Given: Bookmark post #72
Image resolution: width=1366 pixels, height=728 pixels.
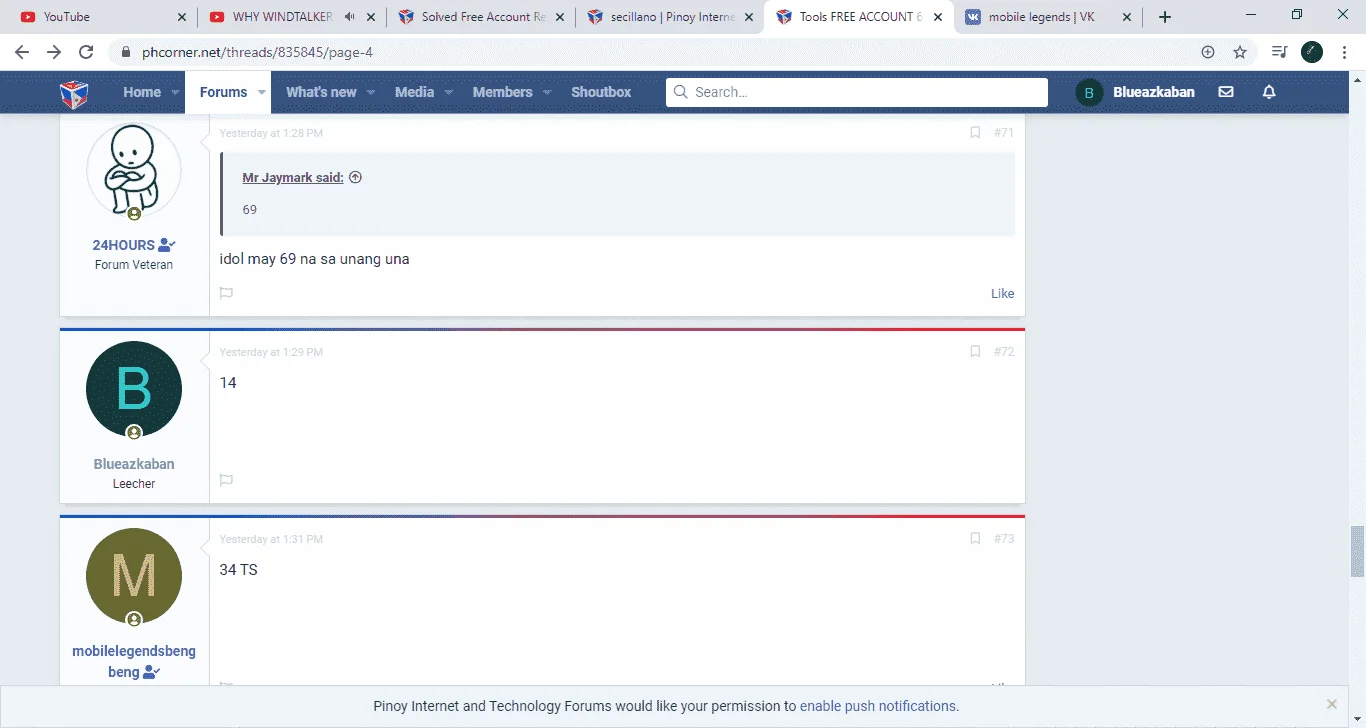Looking at the screenshot, I should click(975, 351).
